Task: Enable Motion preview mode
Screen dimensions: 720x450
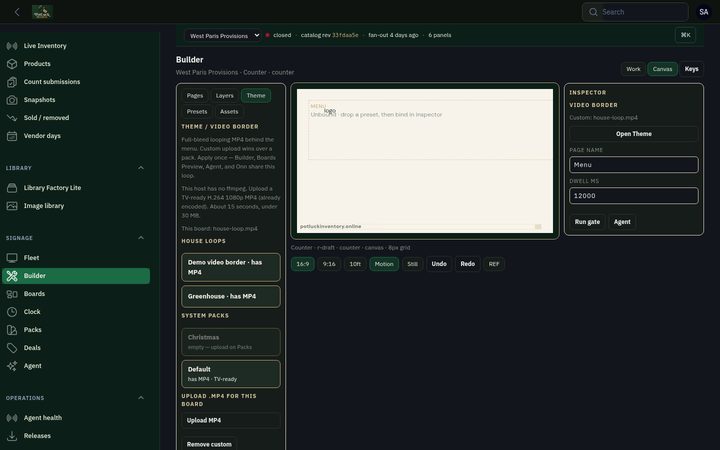Action: tap(384, 264)
